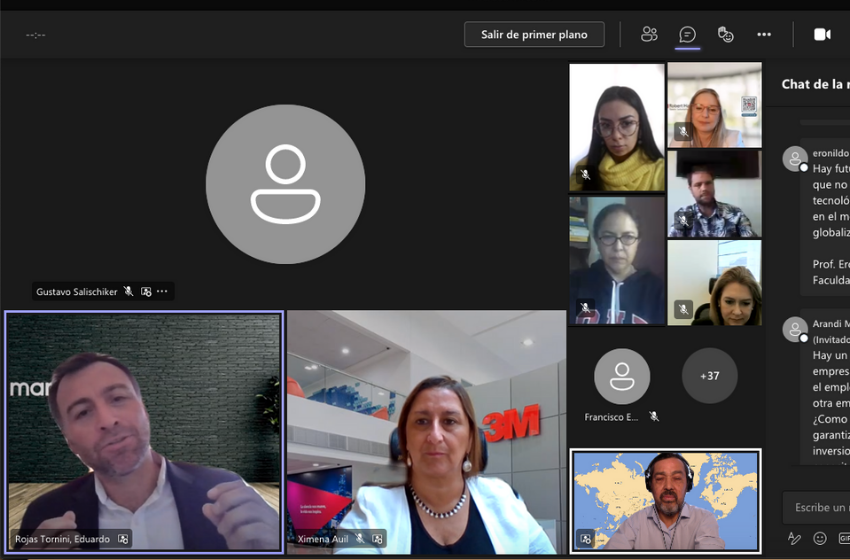Select the blonde woman with glasses thumbnail

pos(714,105)
